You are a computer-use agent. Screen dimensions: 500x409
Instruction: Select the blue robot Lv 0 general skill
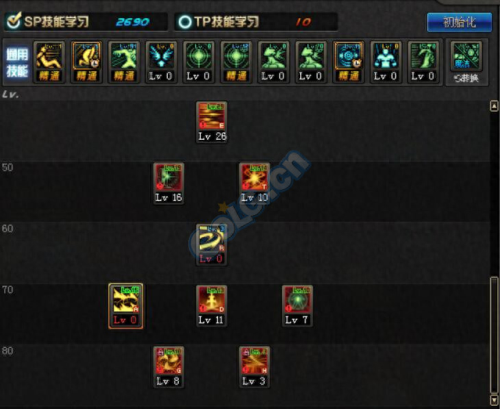(x=386, y=62)
